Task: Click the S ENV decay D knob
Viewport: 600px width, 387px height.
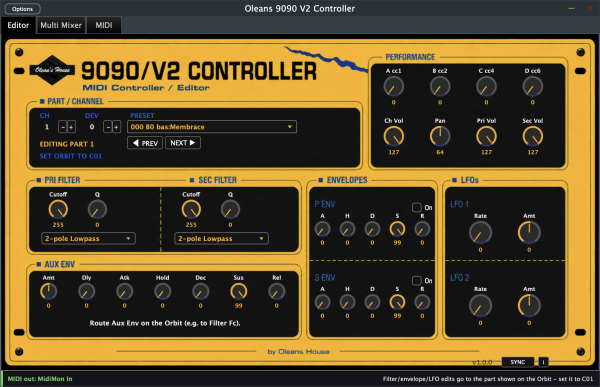Action: coord(372,302)
